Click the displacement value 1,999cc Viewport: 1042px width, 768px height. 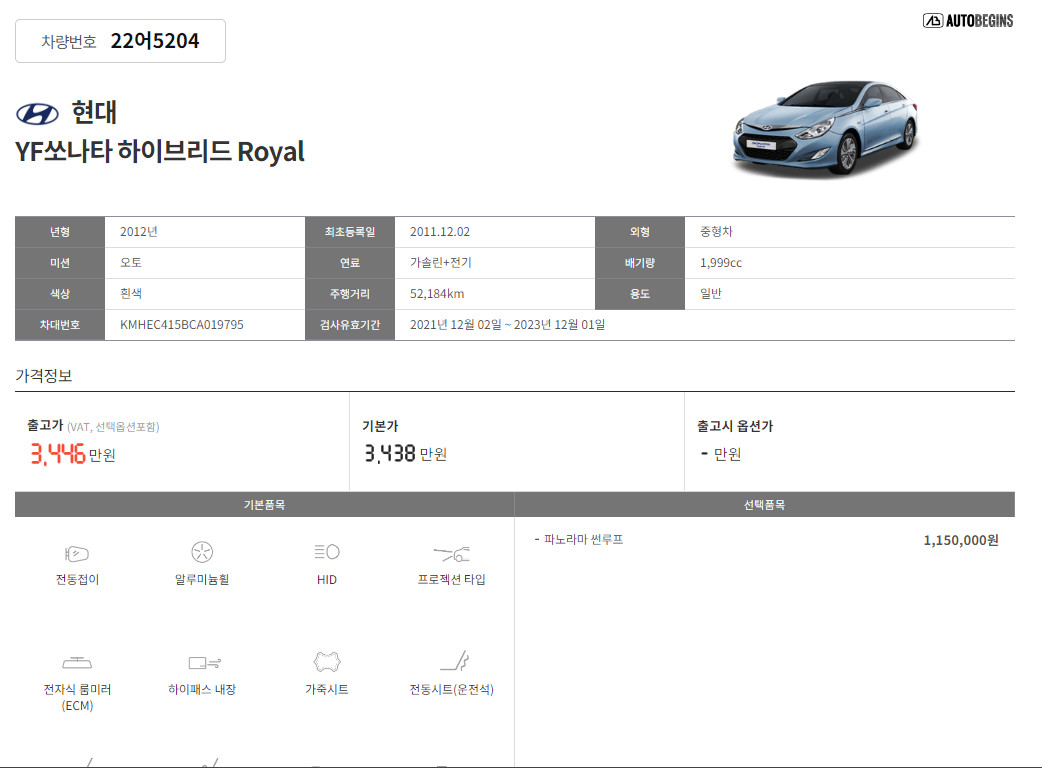pyautogui.click(x=721, y=262)
